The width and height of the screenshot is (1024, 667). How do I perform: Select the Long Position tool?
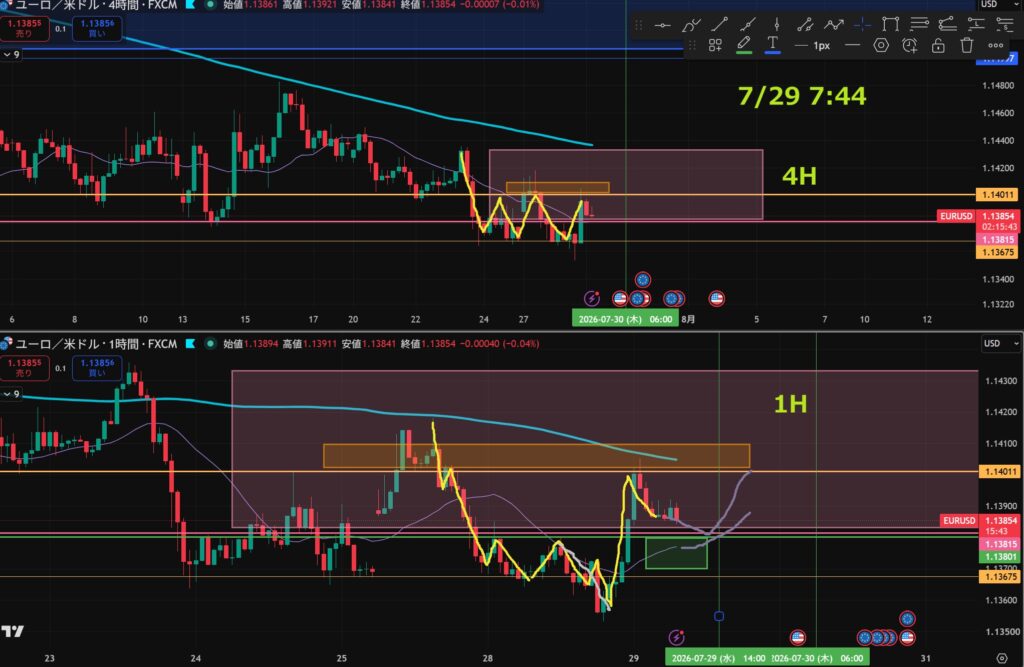point(976,25)
